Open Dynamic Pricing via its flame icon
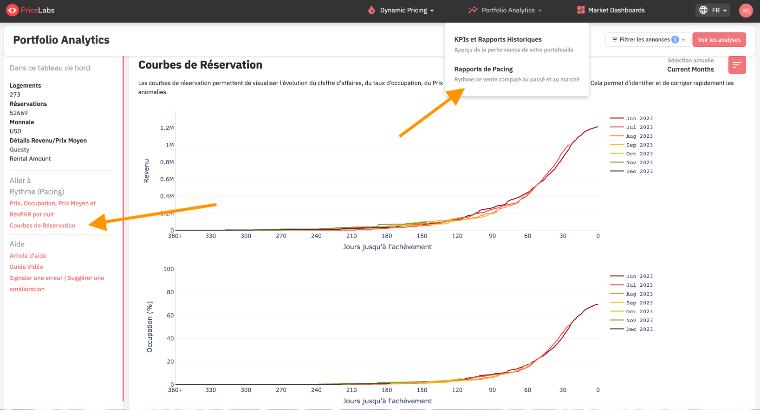Viewport: 760px width, 410px height. [x=372, y=10]
